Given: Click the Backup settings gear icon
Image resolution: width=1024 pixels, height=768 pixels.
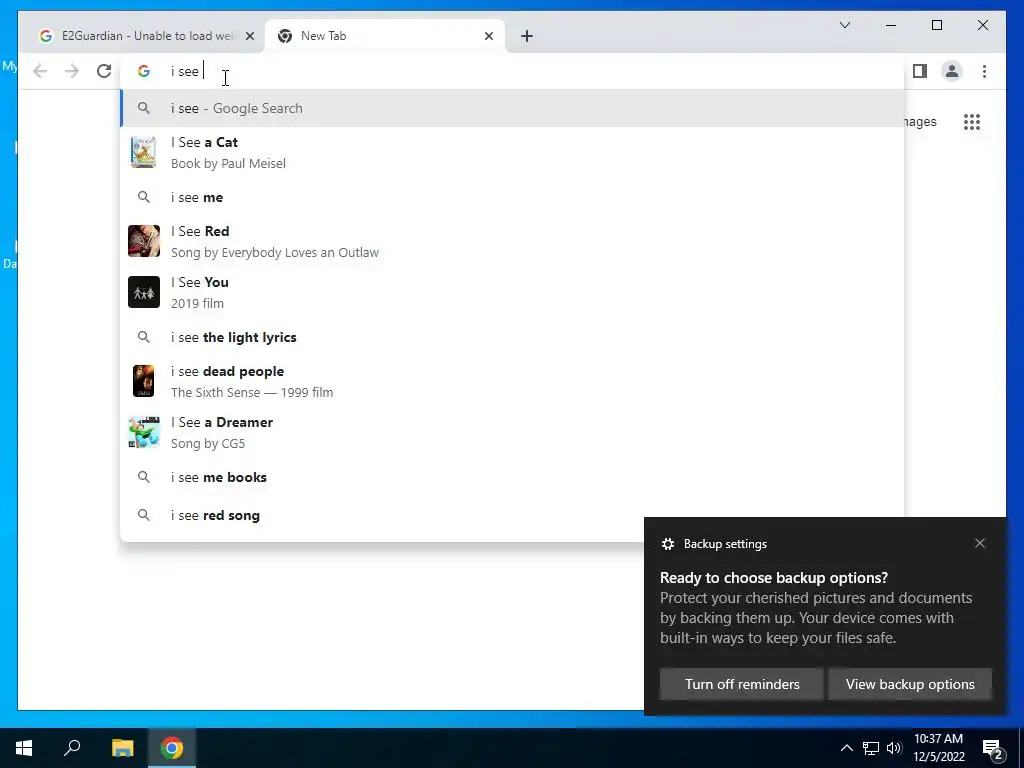Looking at the screenshot, I should 667,544.
